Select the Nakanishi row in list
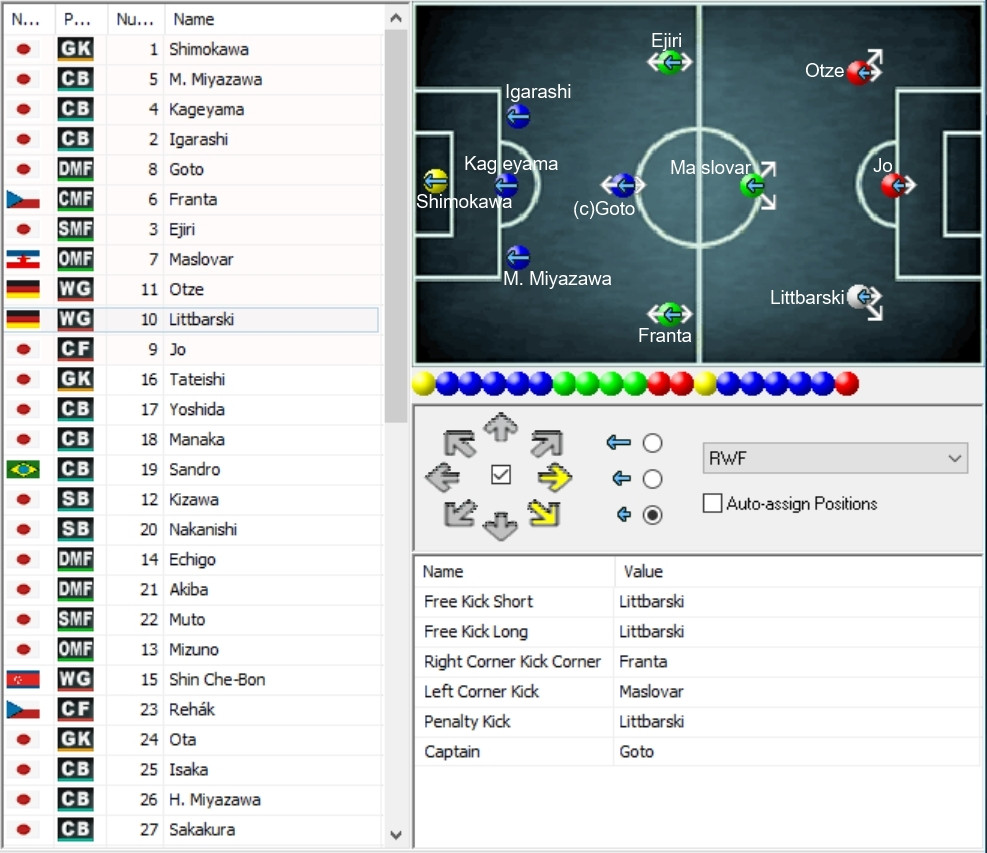This screenshot has height=853, width=987. 192,529
